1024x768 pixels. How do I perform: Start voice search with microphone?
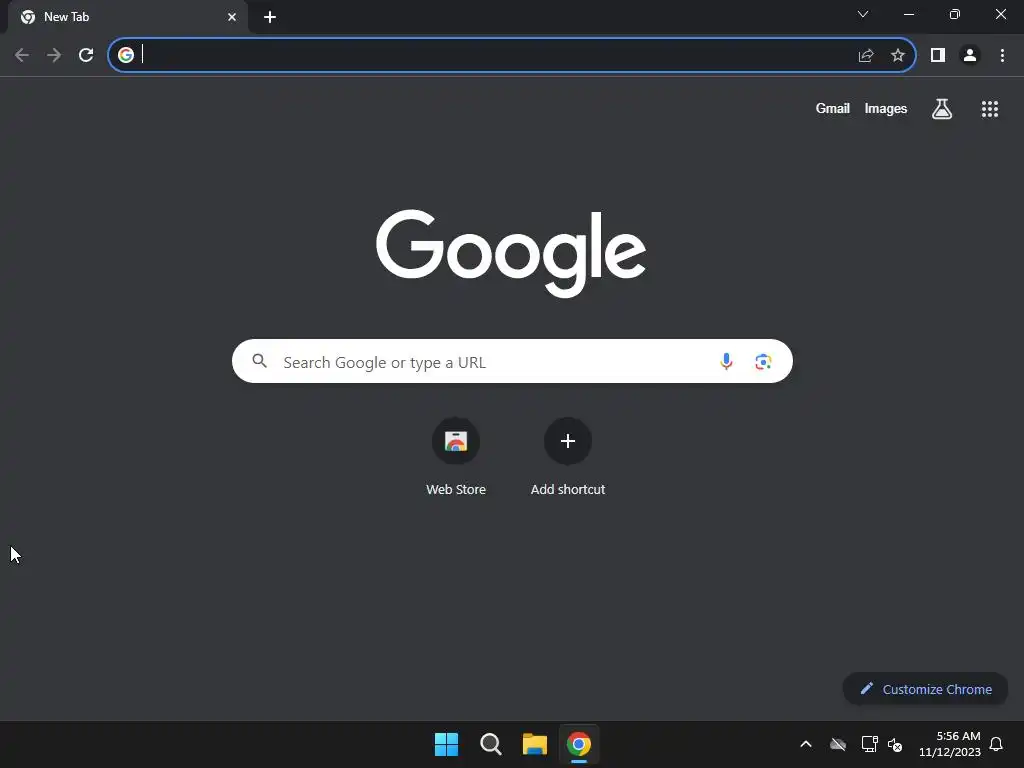click(x=726, y=361)
